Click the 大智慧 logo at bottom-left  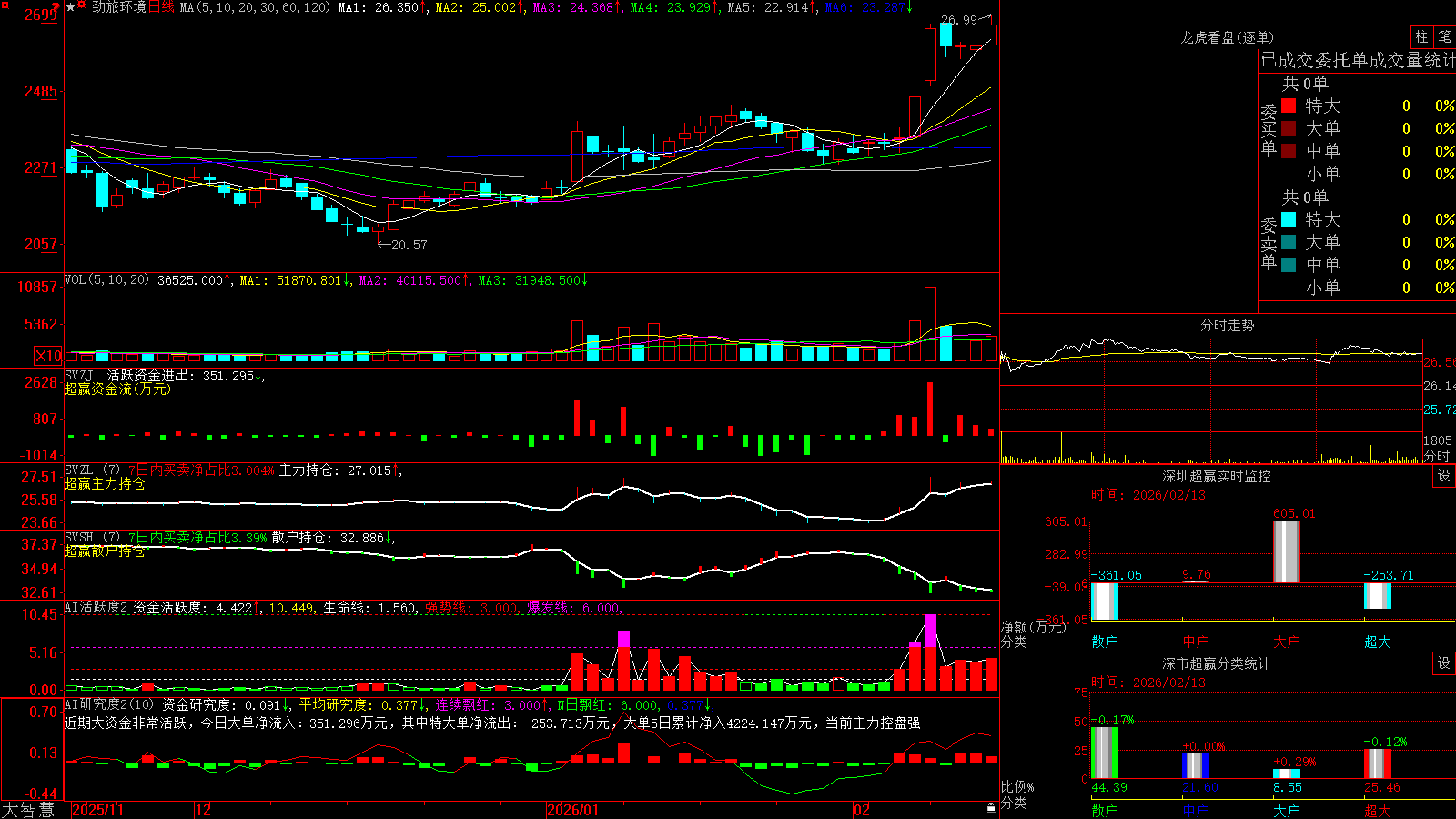click(28, 810)
